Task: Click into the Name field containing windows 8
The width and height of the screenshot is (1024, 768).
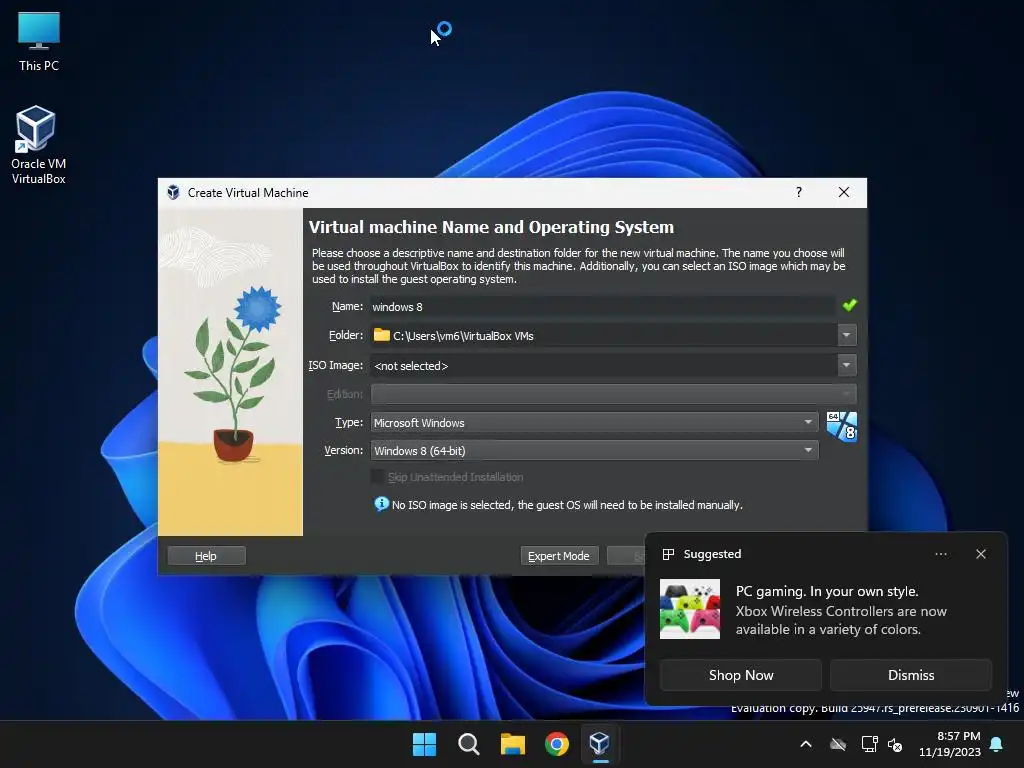Action: (602, 306)
